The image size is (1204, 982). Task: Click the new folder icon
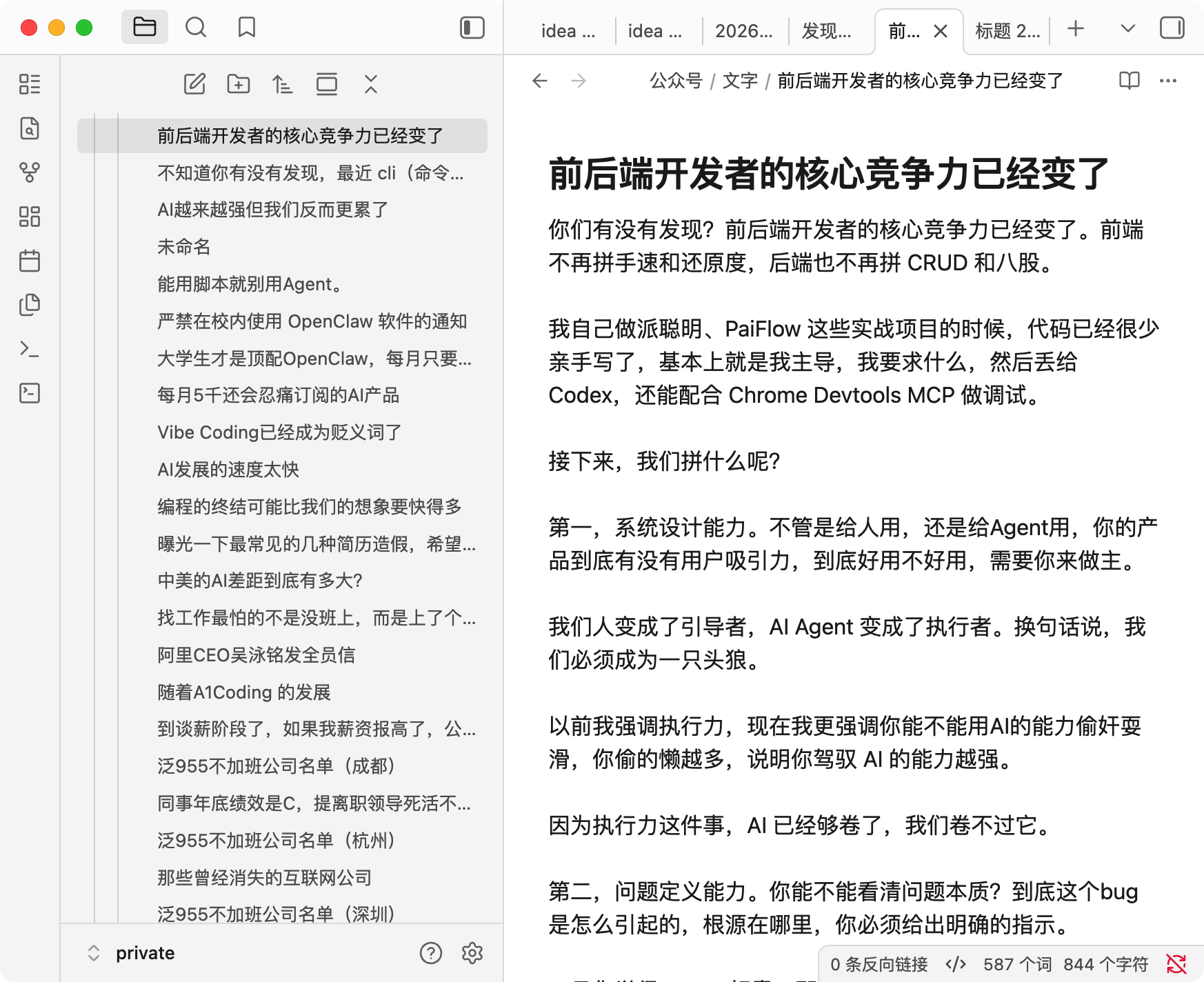(239, 84)
